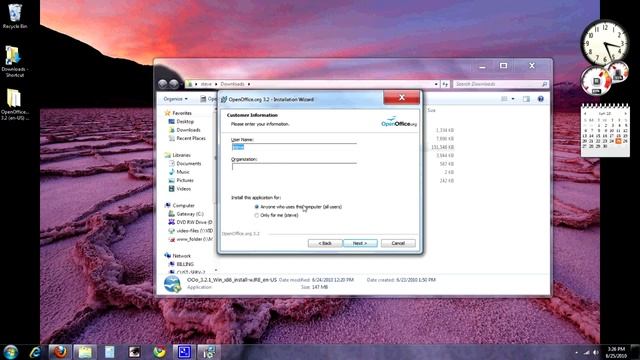
Task: Open video-files network drive
Action: click(x=194, y=231)
